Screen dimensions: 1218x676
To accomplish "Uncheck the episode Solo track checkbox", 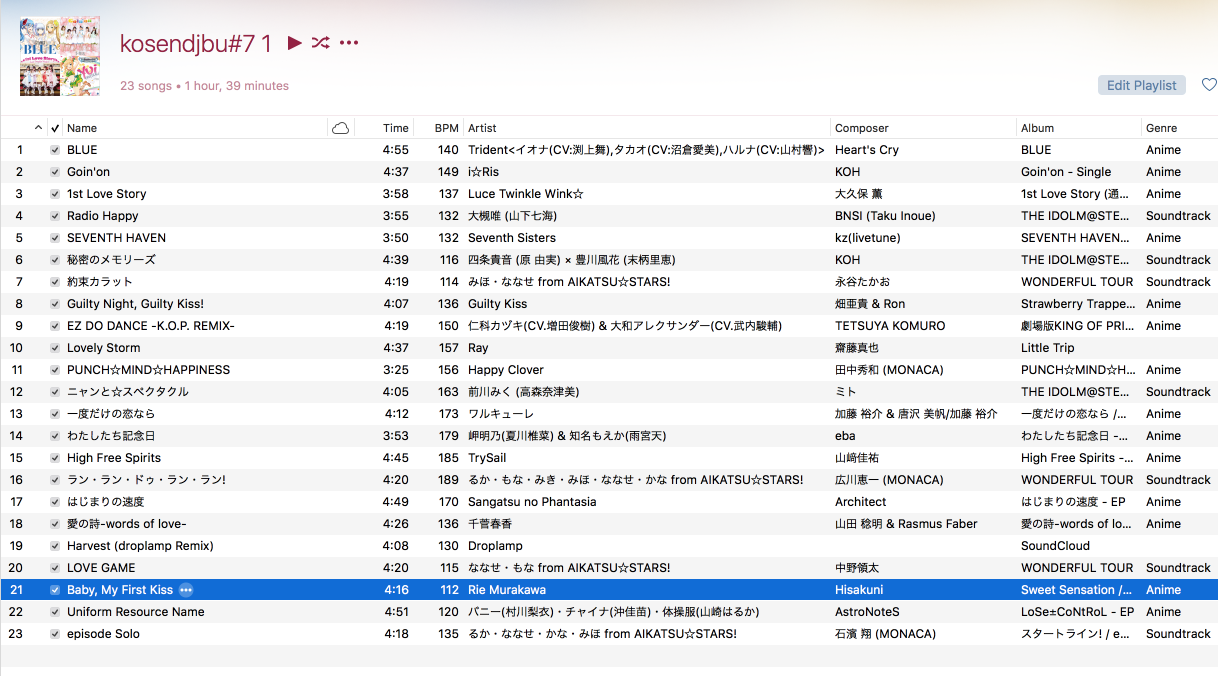I will (x=55, y=634).
